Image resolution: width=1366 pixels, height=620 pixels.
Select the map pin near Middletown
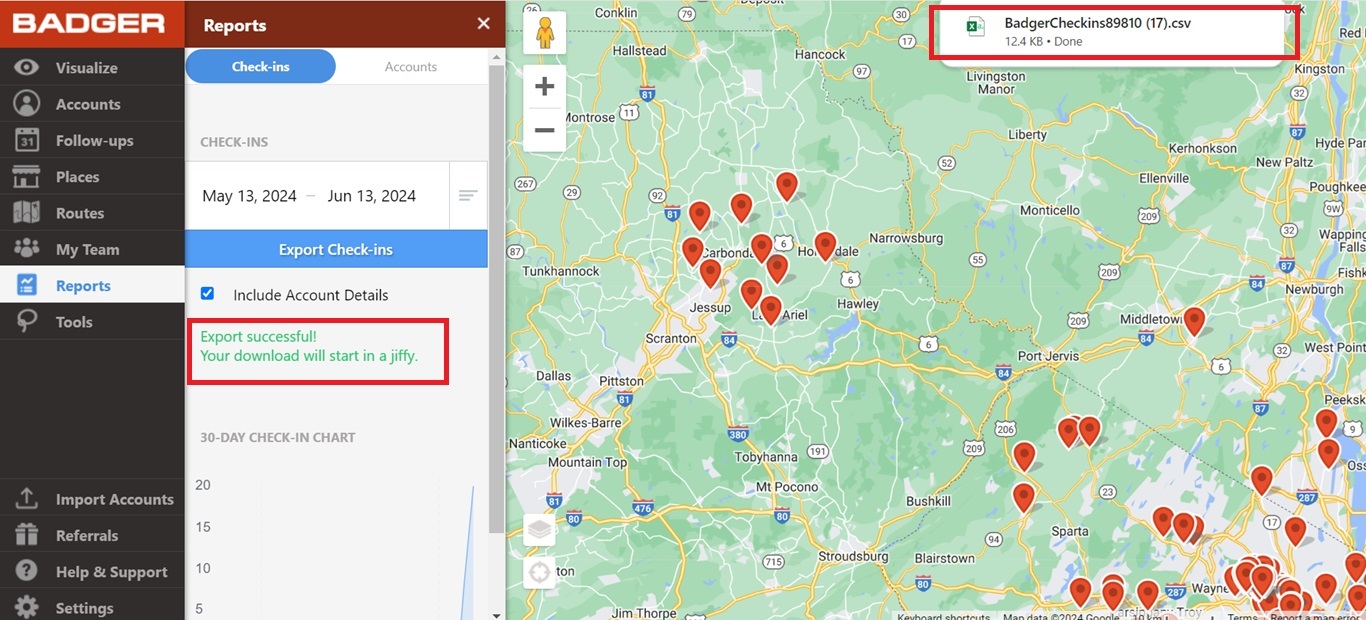point(1194,322)
